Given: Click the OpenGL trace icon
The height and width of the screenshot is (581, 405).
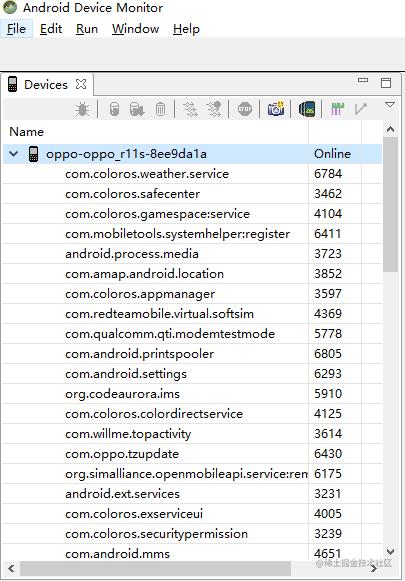Looking at the screenshot, I should point(360,109).
